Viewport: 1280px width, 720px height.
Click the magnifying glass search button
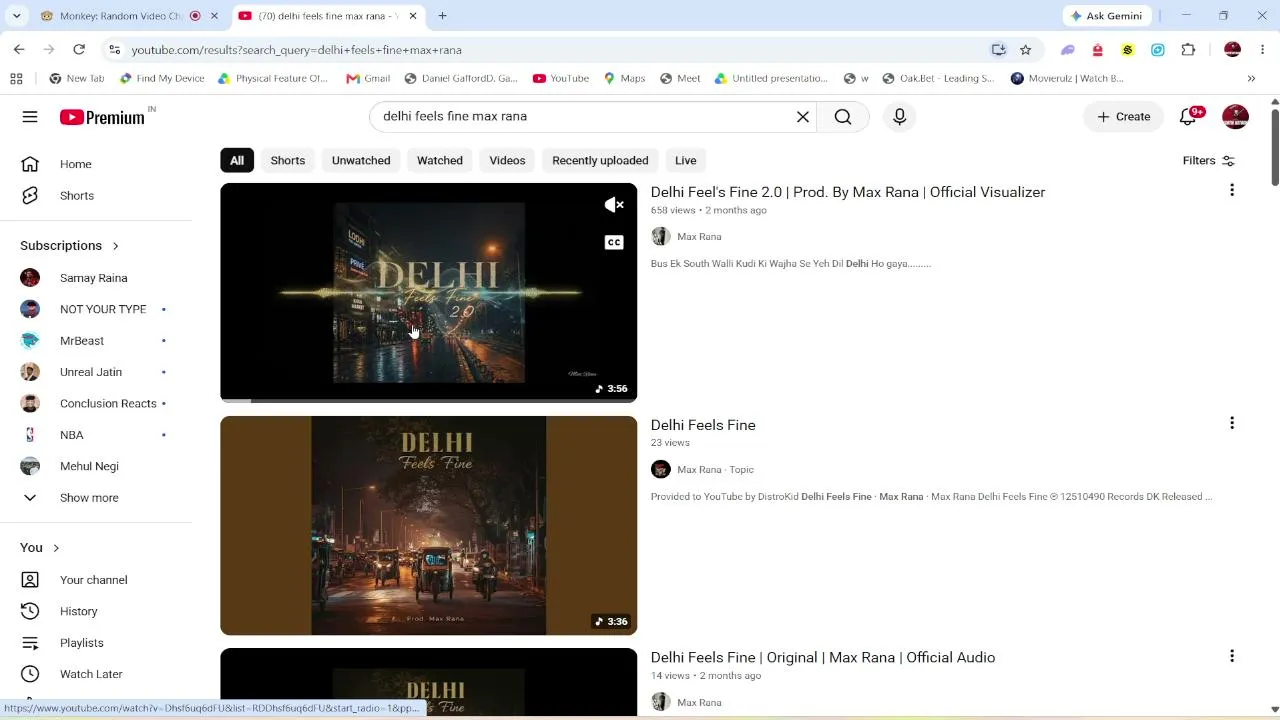(843, 117)
